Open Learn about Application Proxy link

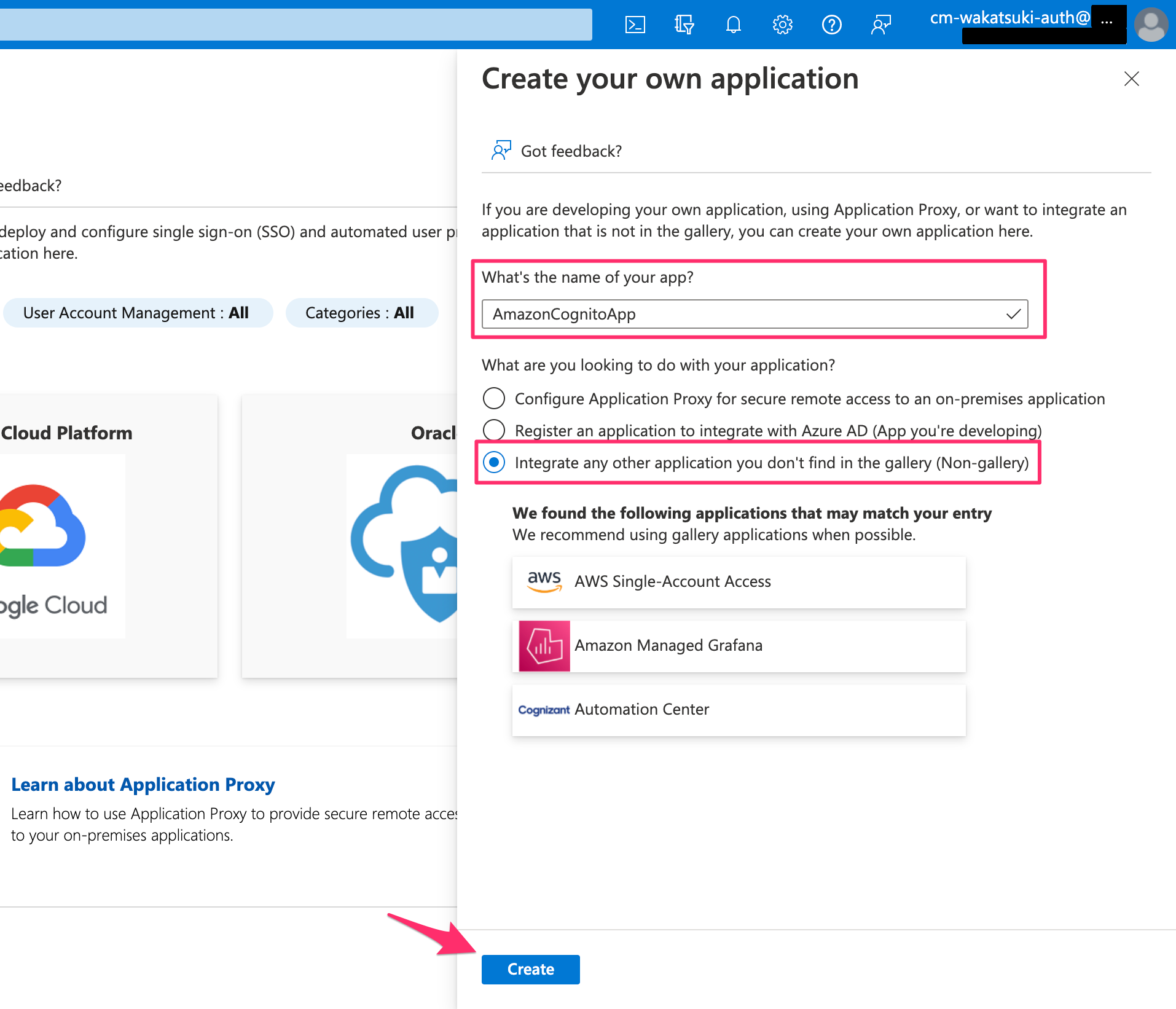click(x=143, y=785)
